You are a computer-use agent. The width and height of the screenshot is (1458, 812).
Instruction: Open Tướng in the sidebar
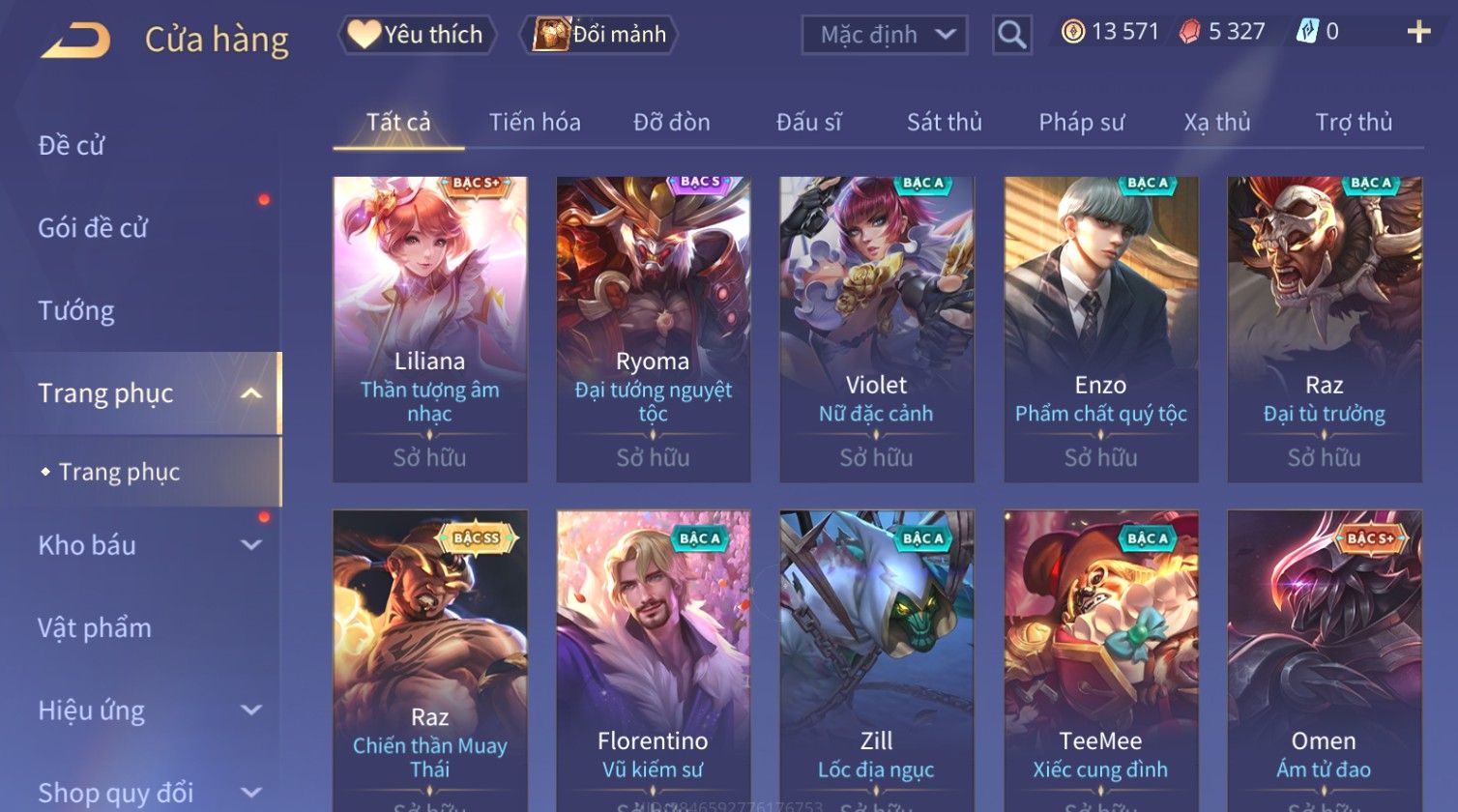(x=76, y=311)
